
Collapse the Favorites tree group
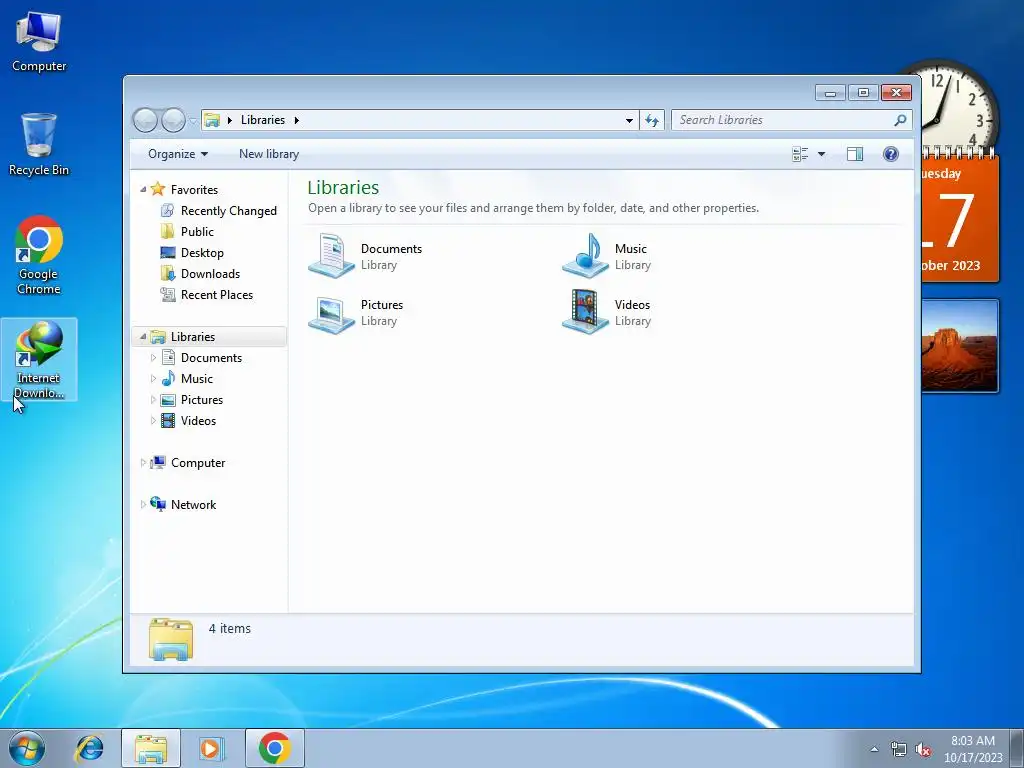click(x=143, y=189)
